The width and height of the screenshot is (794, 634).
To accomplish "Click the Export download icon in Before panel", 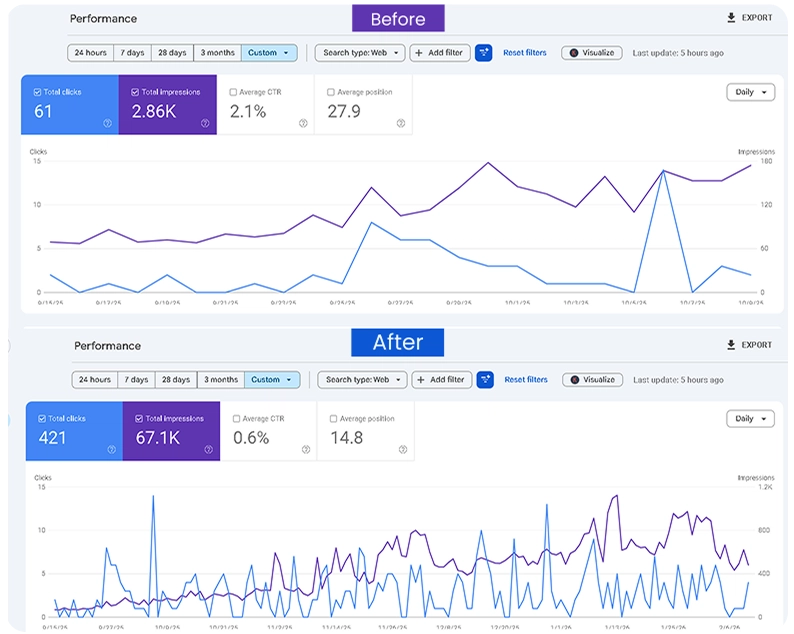I will click(730, 18).
